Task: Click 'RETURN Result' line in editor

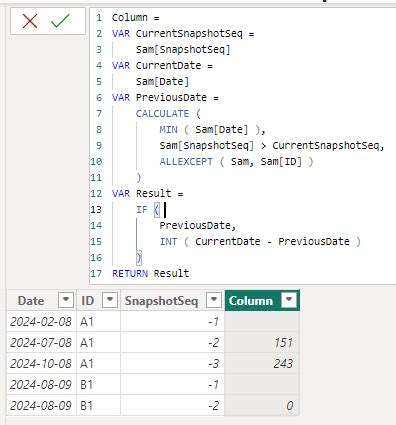Action: pyautogui.click(x=151, y=274)
